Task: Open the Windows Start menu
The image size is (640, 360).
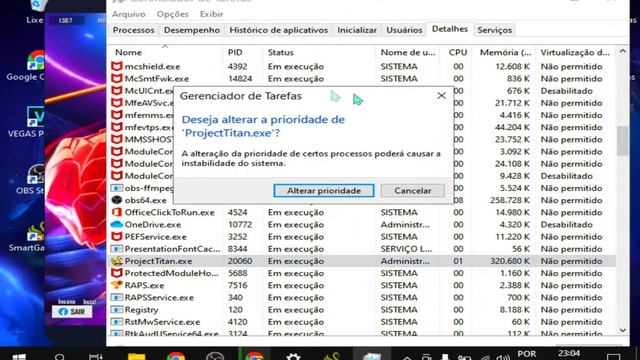Action: pyautogui.click(x=19, y=357)
